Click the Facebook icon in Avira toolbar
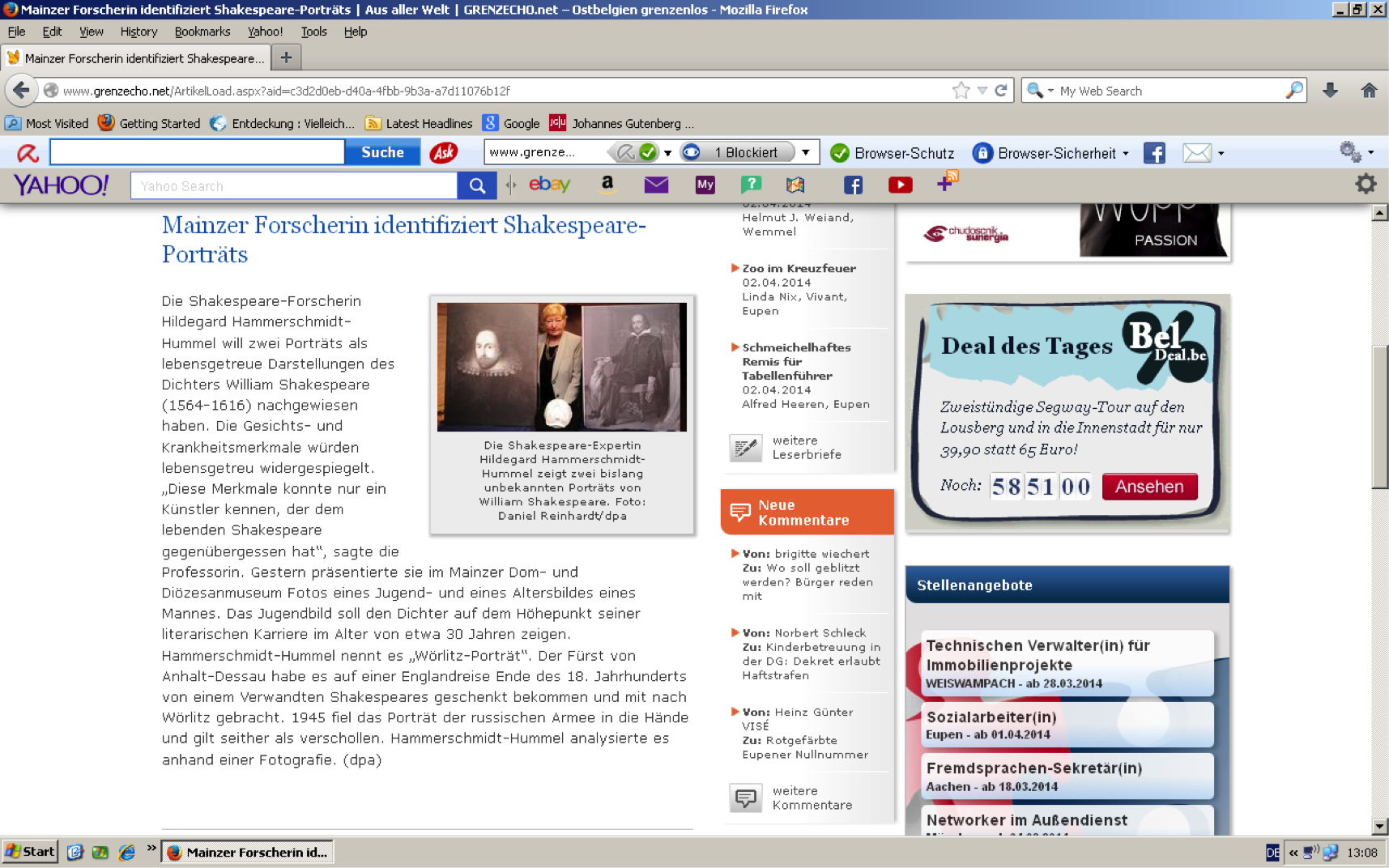 1154,153
